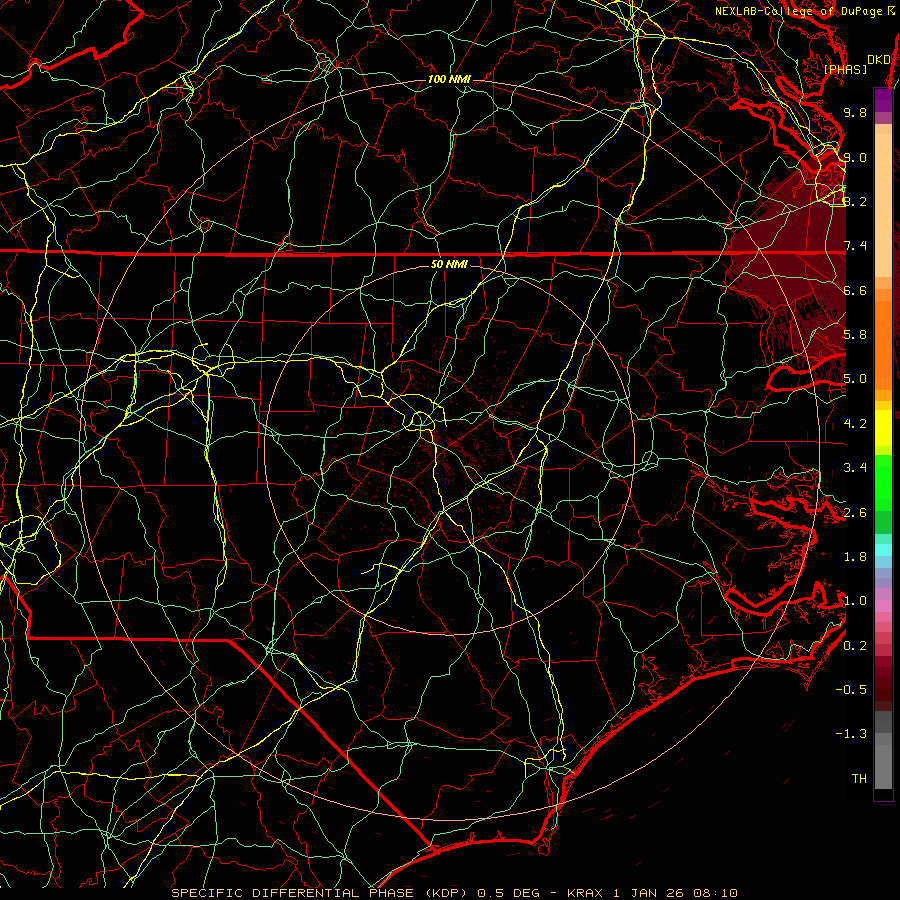Image resolution: width=900 pixels, height=900 pixels.
Task: Click the 5.0 legend value
Action: [x=855, y=379]
